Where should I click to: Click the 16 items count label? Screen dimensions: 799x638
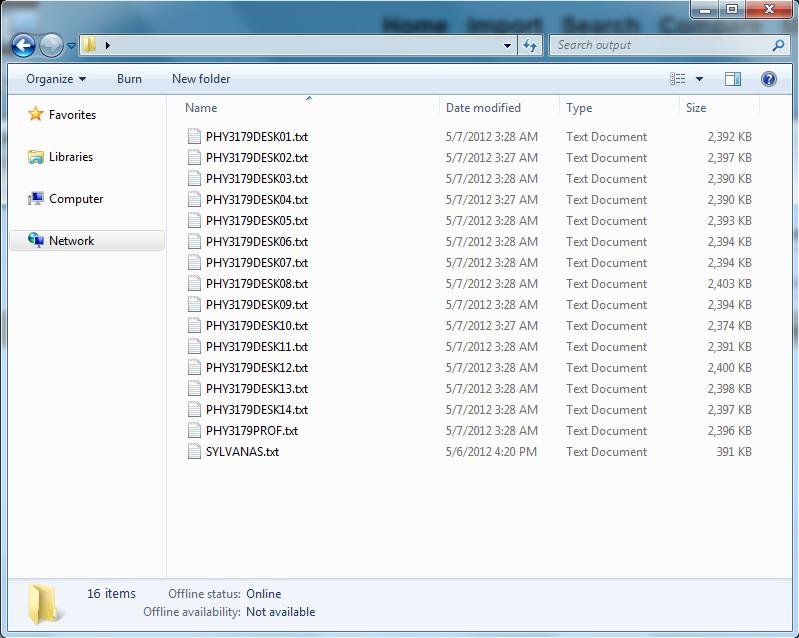(x=111, y=593)
